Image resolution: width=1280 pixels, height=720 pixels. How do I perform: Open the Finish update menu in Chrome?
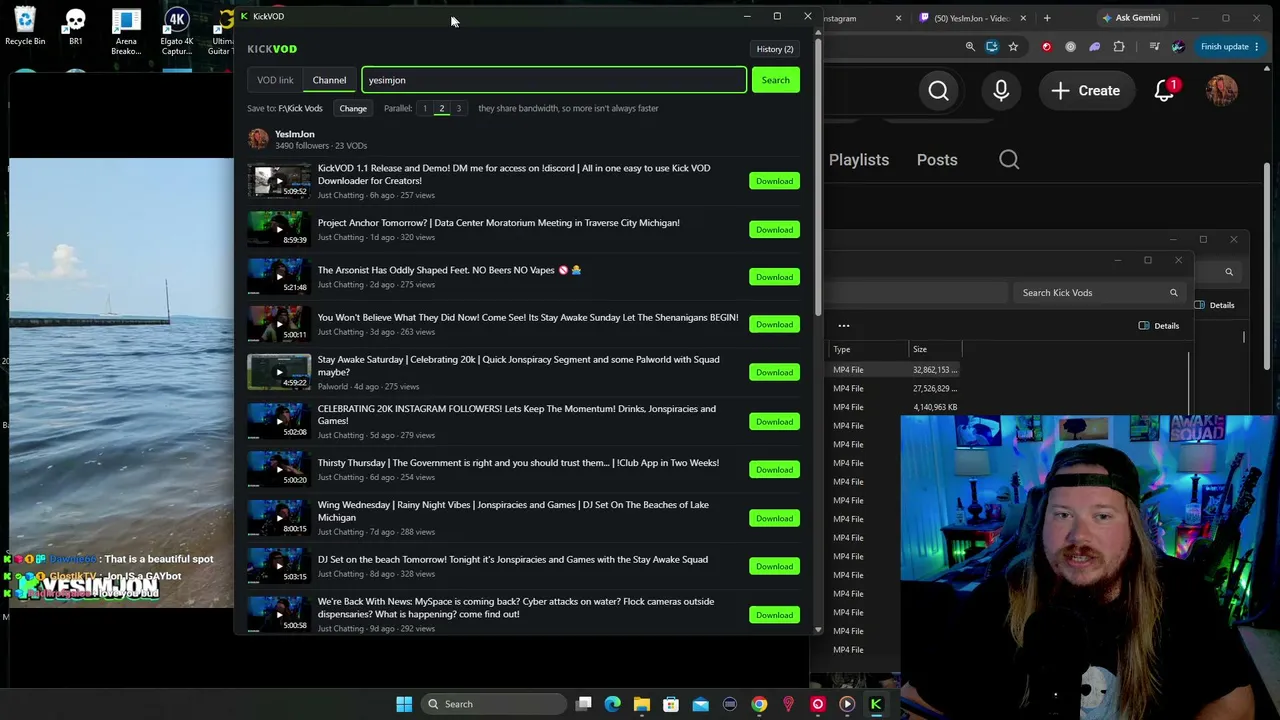point(1230,47)
